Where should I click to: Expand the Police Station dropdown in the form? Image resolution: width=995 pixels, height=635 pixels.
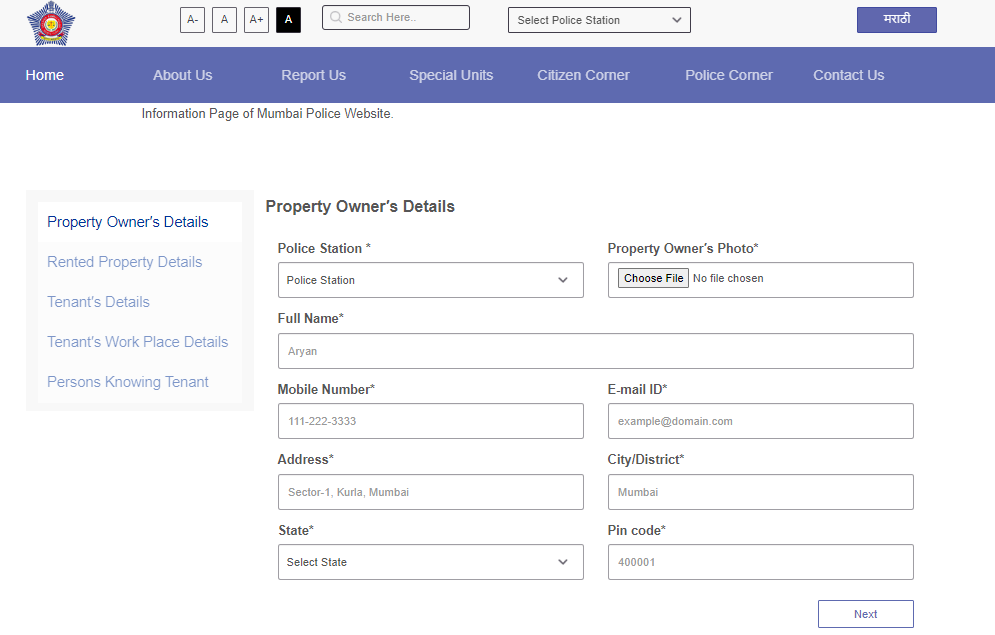point(430,280)
